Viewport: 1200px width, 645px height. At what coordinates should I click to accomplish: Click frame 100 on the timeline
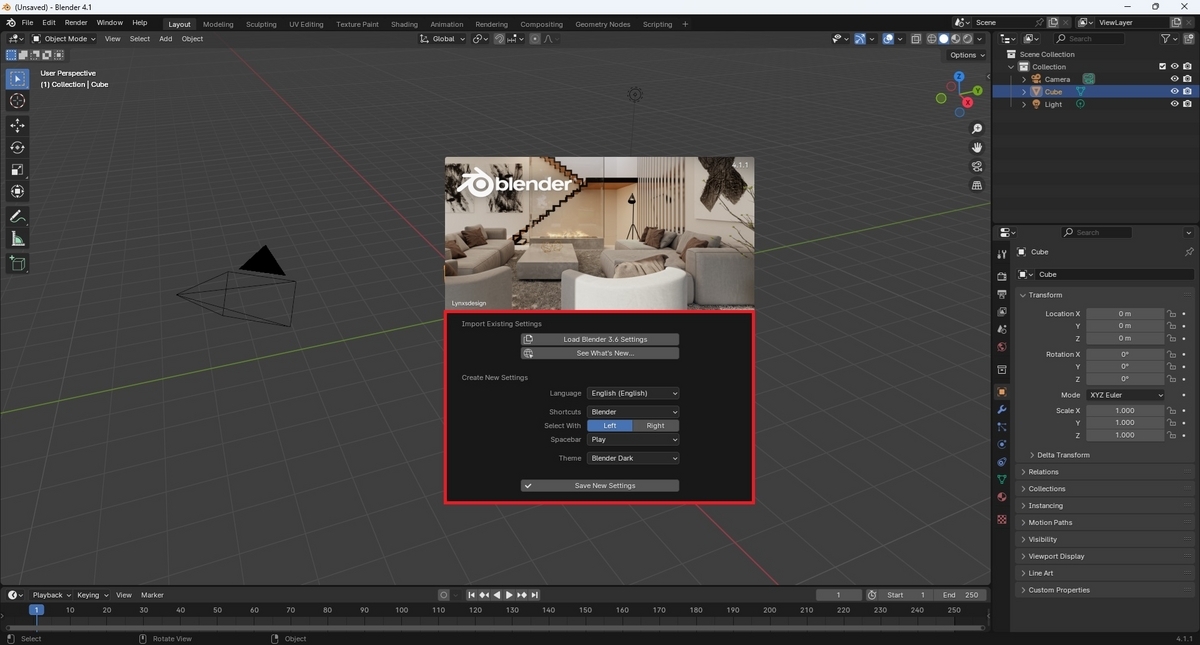coord(401,609)
